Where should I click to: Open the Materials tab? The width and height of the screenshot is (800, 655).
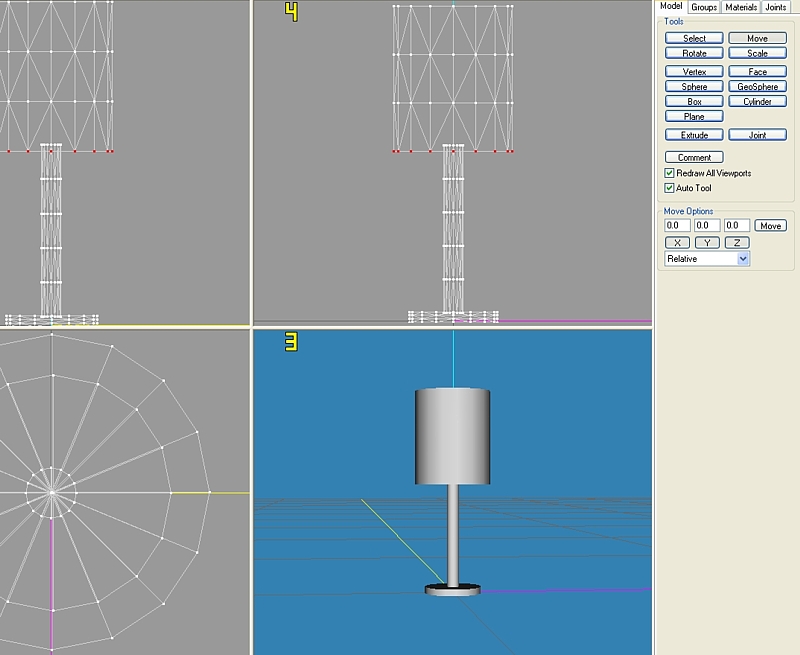pos(741,7)
